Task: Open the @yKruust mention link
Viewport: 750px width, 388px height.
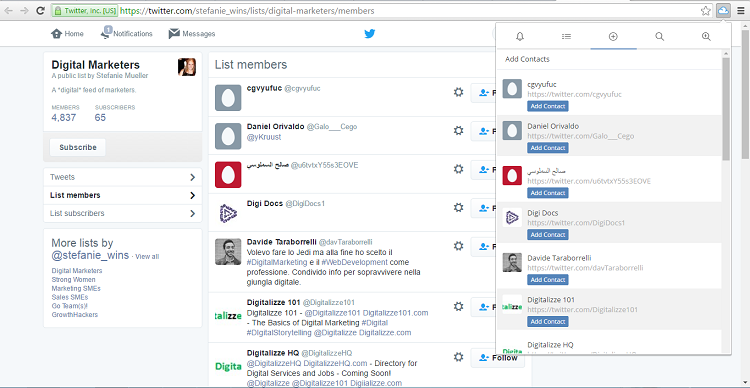Action: [264, 137]
